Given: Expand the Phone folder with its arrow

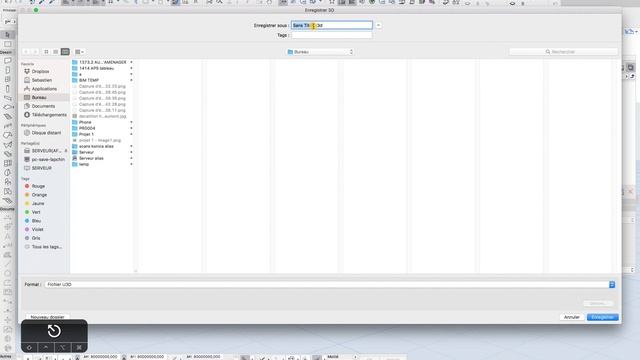Looking at the screenshot, I should tap(131, 122).
